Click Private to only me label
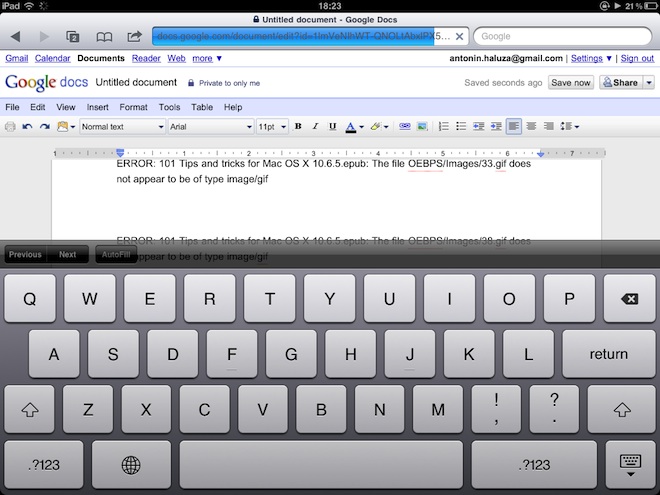The image size is (660, 495). 229,83
